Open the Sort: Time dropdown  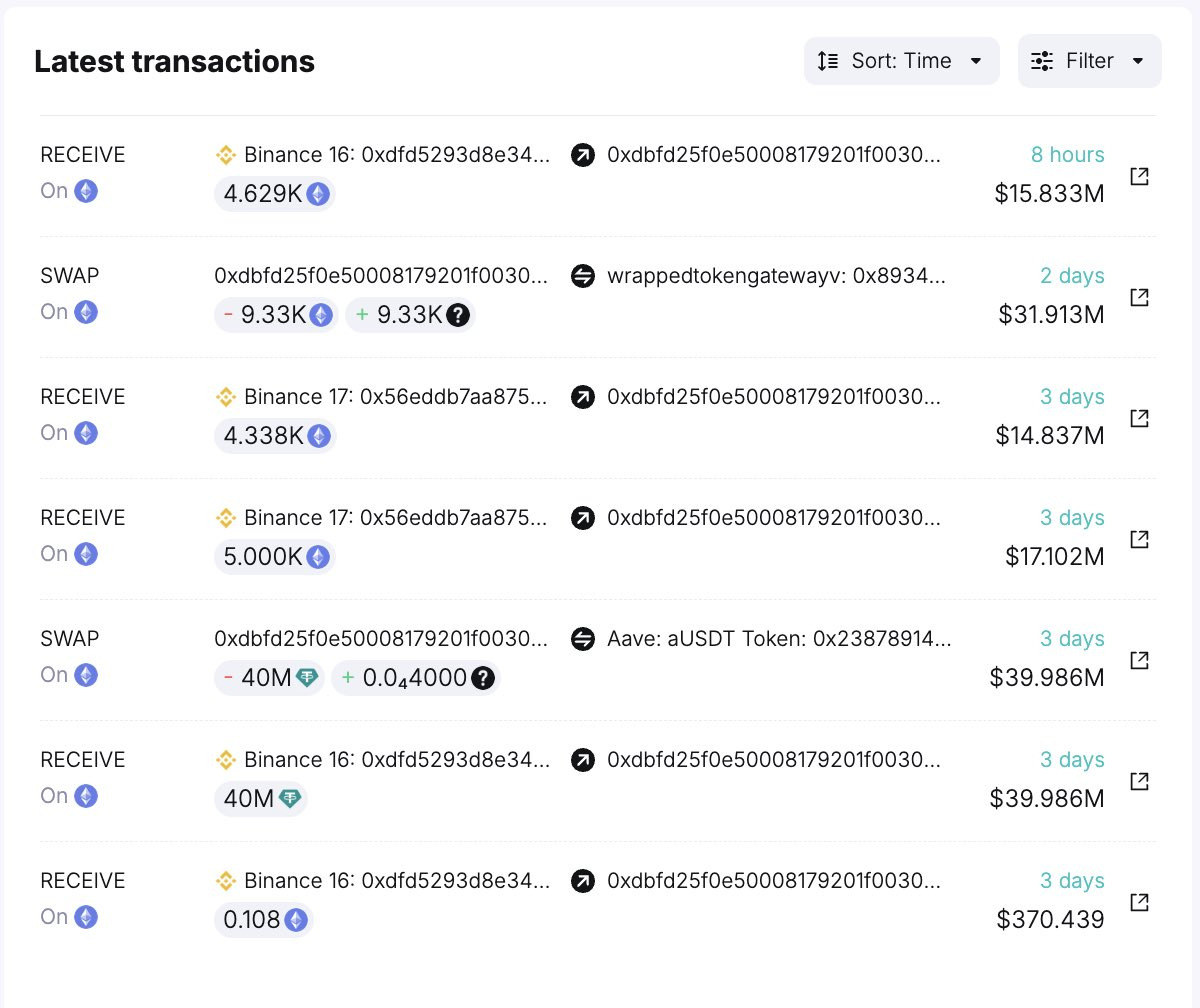(x=901, y=61)
